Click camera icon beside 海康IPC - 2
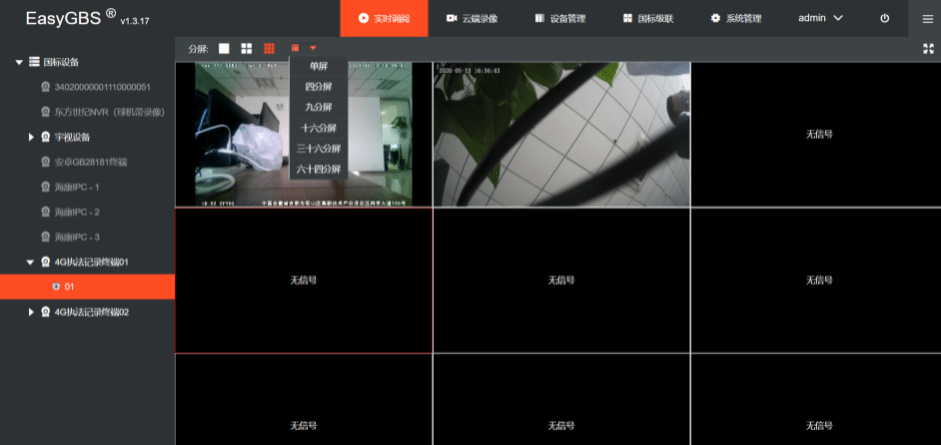 pos(45,212)
